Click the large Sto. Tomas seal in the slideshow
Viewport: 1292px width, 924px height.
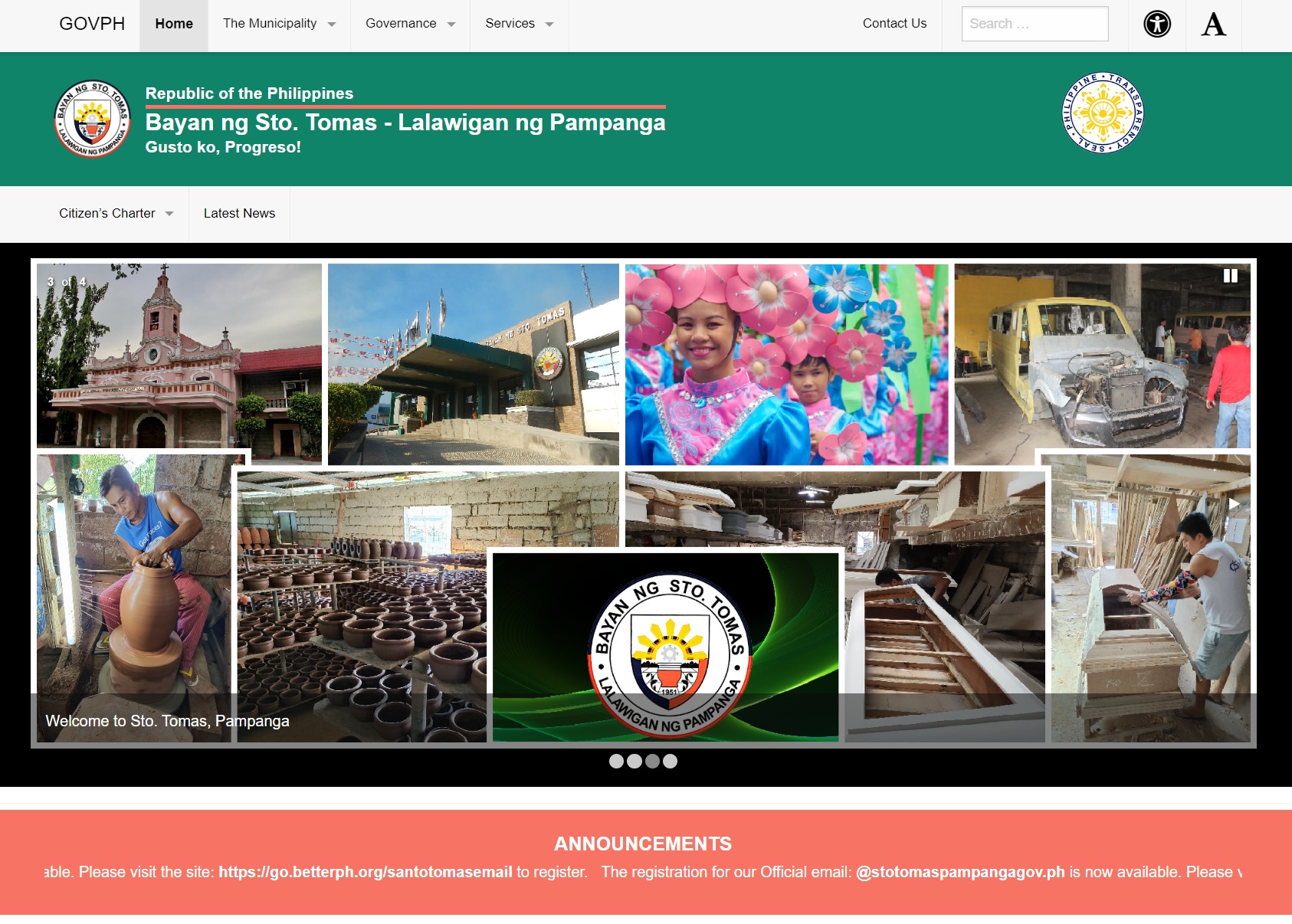coord(669,651)
